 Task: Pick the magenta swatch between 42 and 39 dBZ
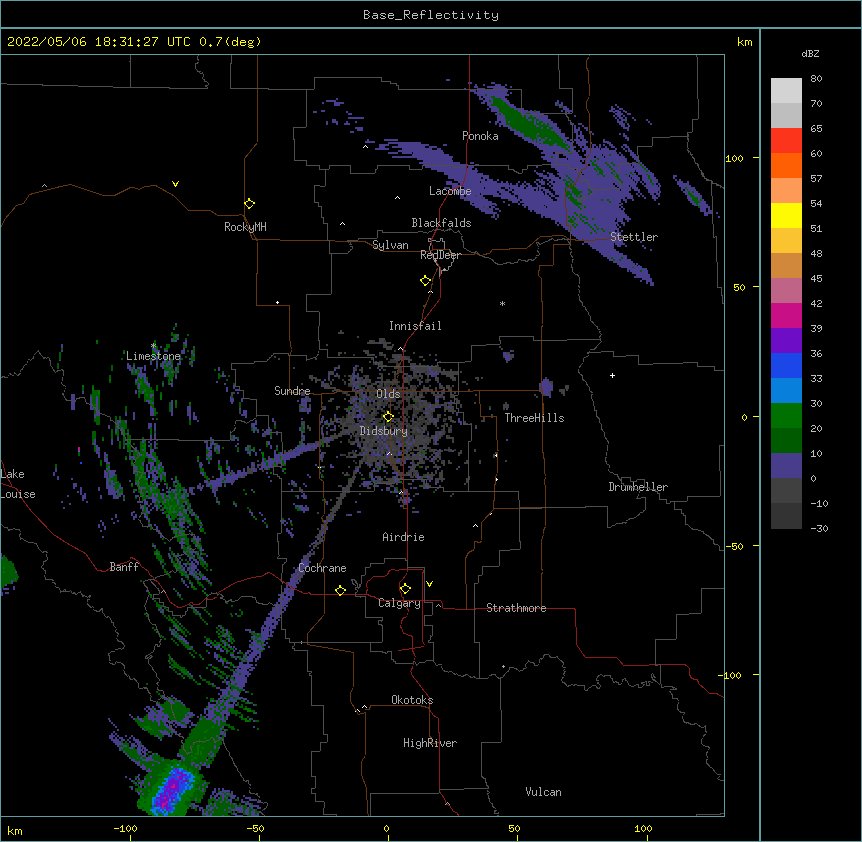(x=786, y=315)
